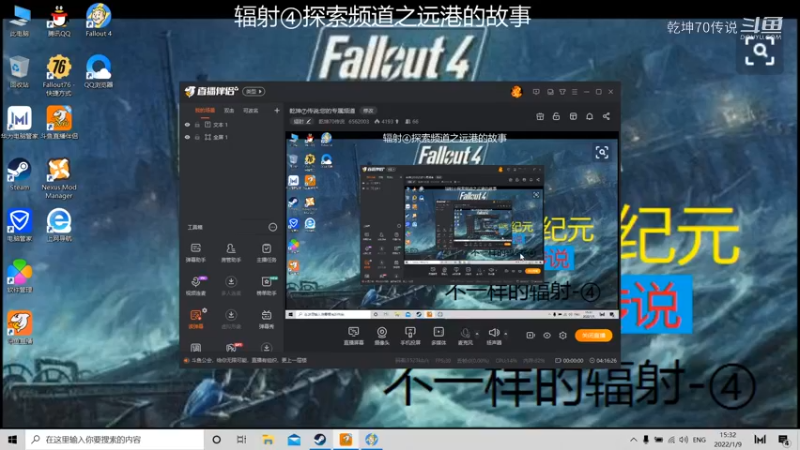Click the share icon in room header

point(606,116)
